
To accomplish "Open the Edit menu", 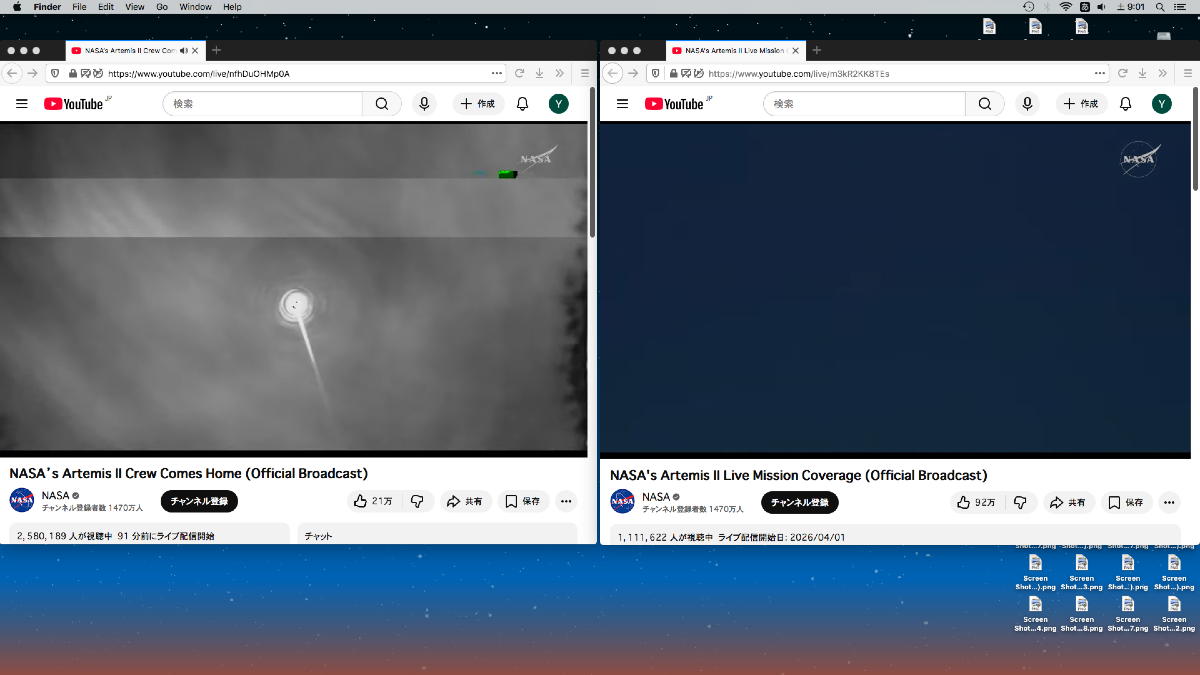I will [106, 6].
